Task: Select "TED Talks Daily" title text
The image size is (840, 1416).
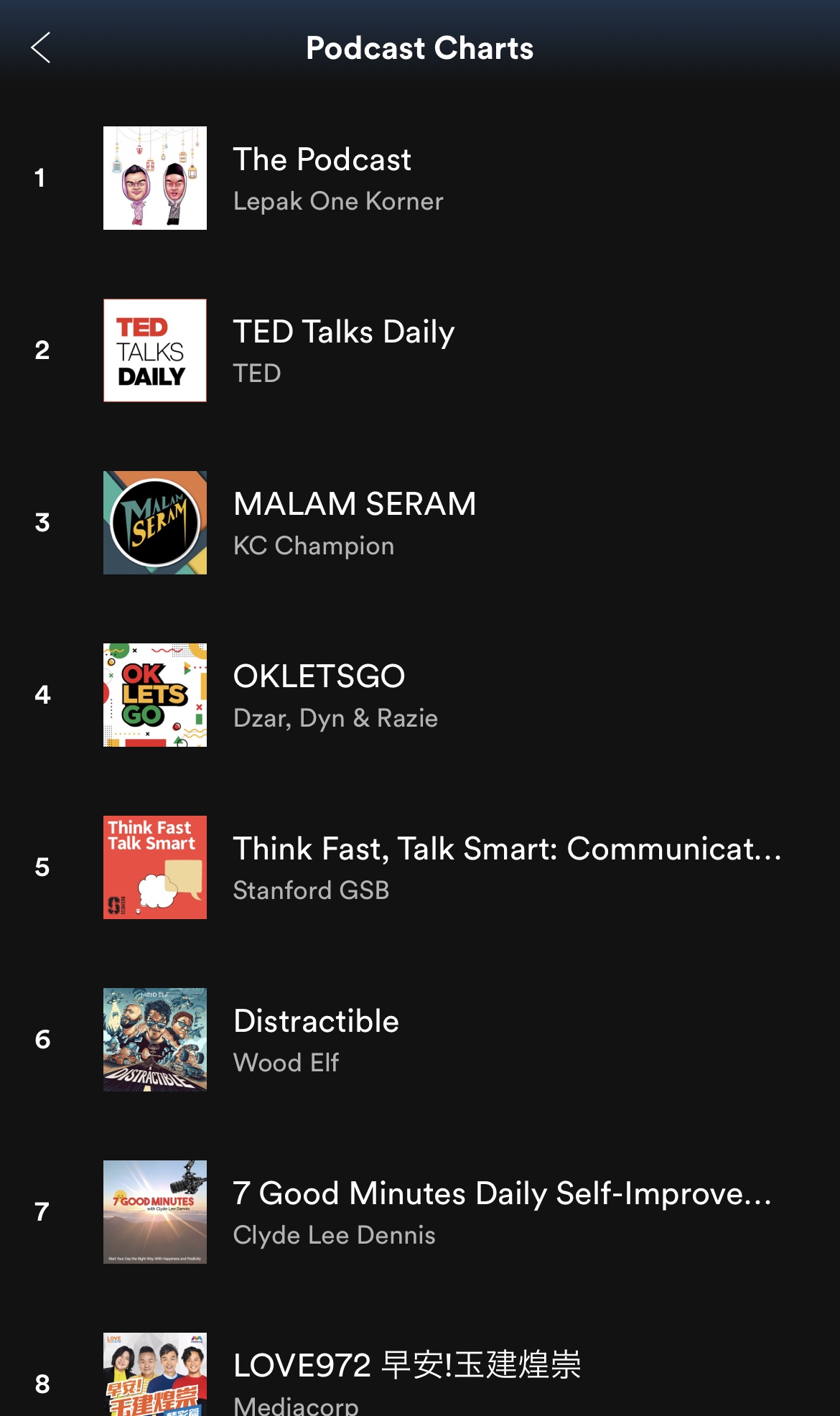Action: tap(344, 332)
